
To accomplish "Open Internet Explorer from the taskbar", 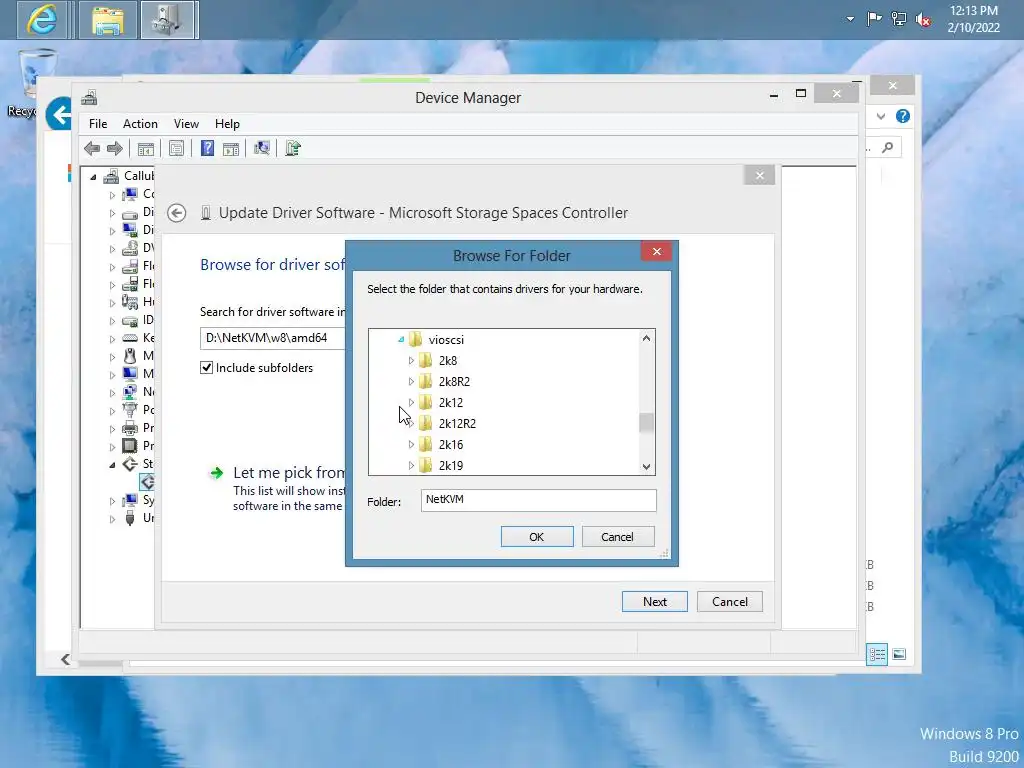I will (42, 20).
